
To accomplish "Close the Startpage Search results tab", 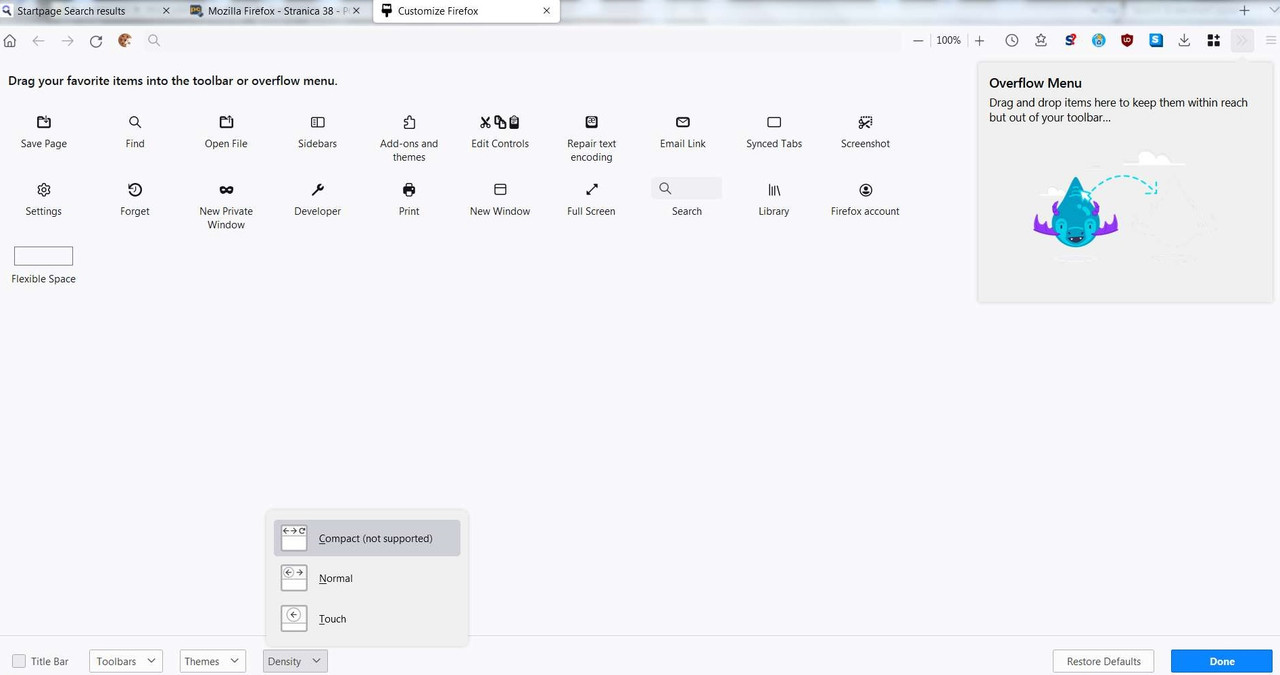I will tap(166, 11).
